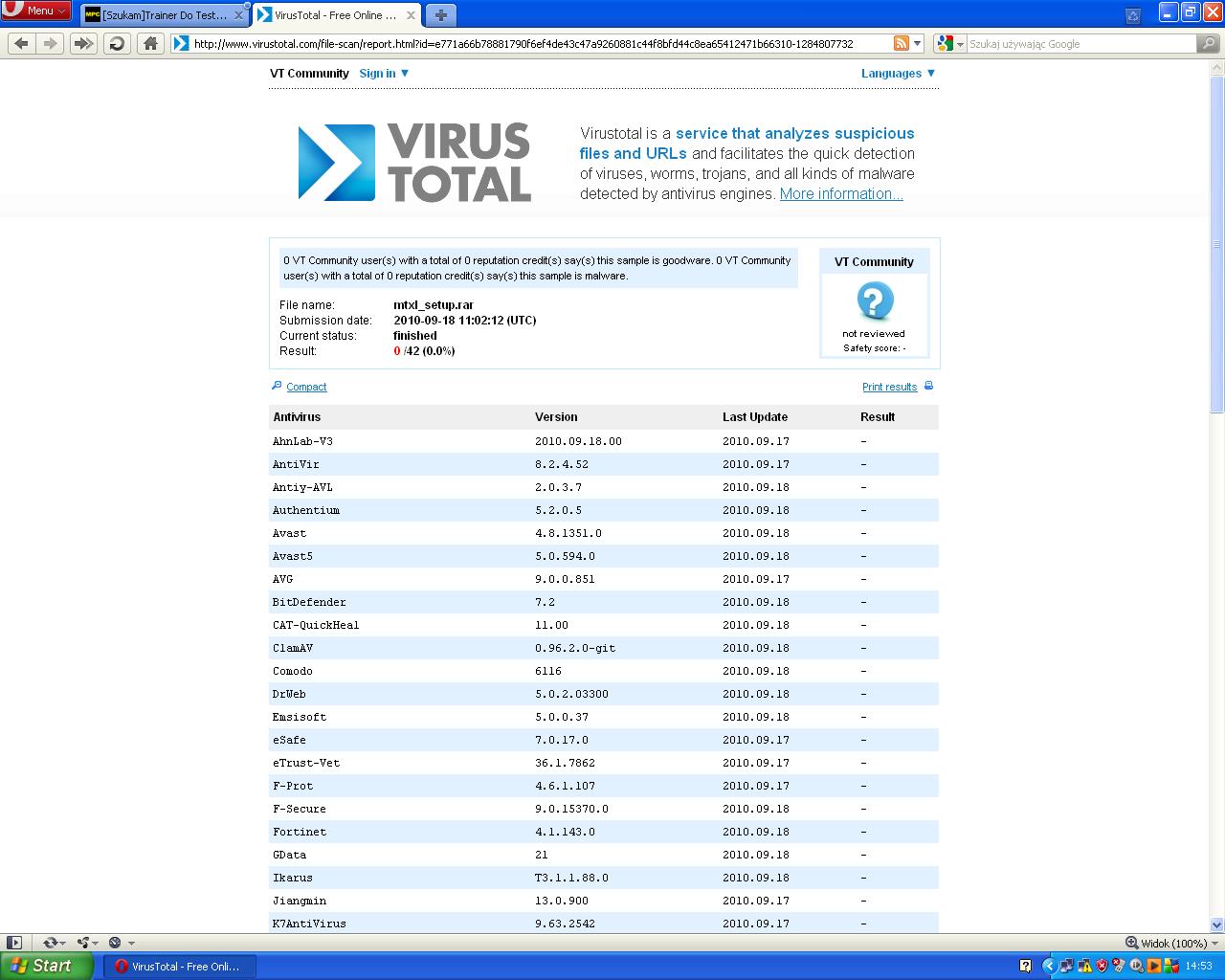1225x980 pixels.
Task: Click the system clock 14:53
Action: tap(1199, 966)
